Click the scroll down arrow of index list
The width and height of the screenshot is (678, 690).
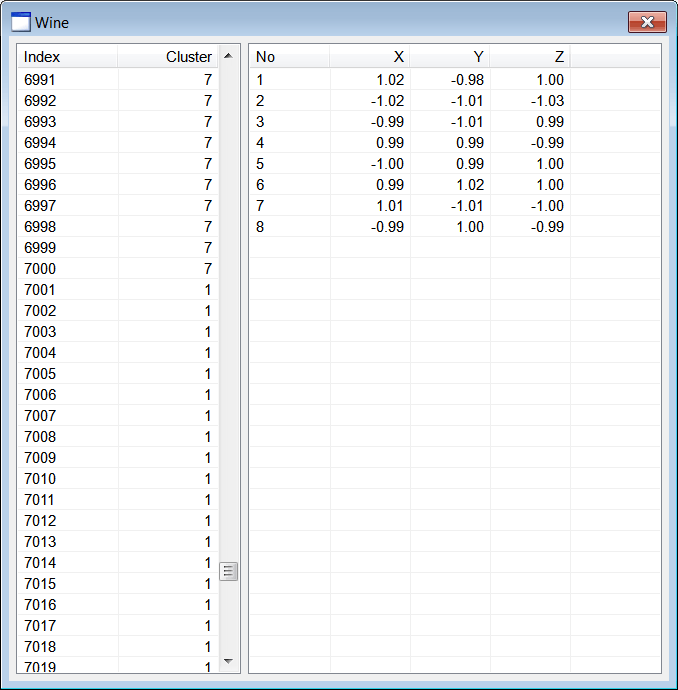pyautogui.click(x=228, y=661)
